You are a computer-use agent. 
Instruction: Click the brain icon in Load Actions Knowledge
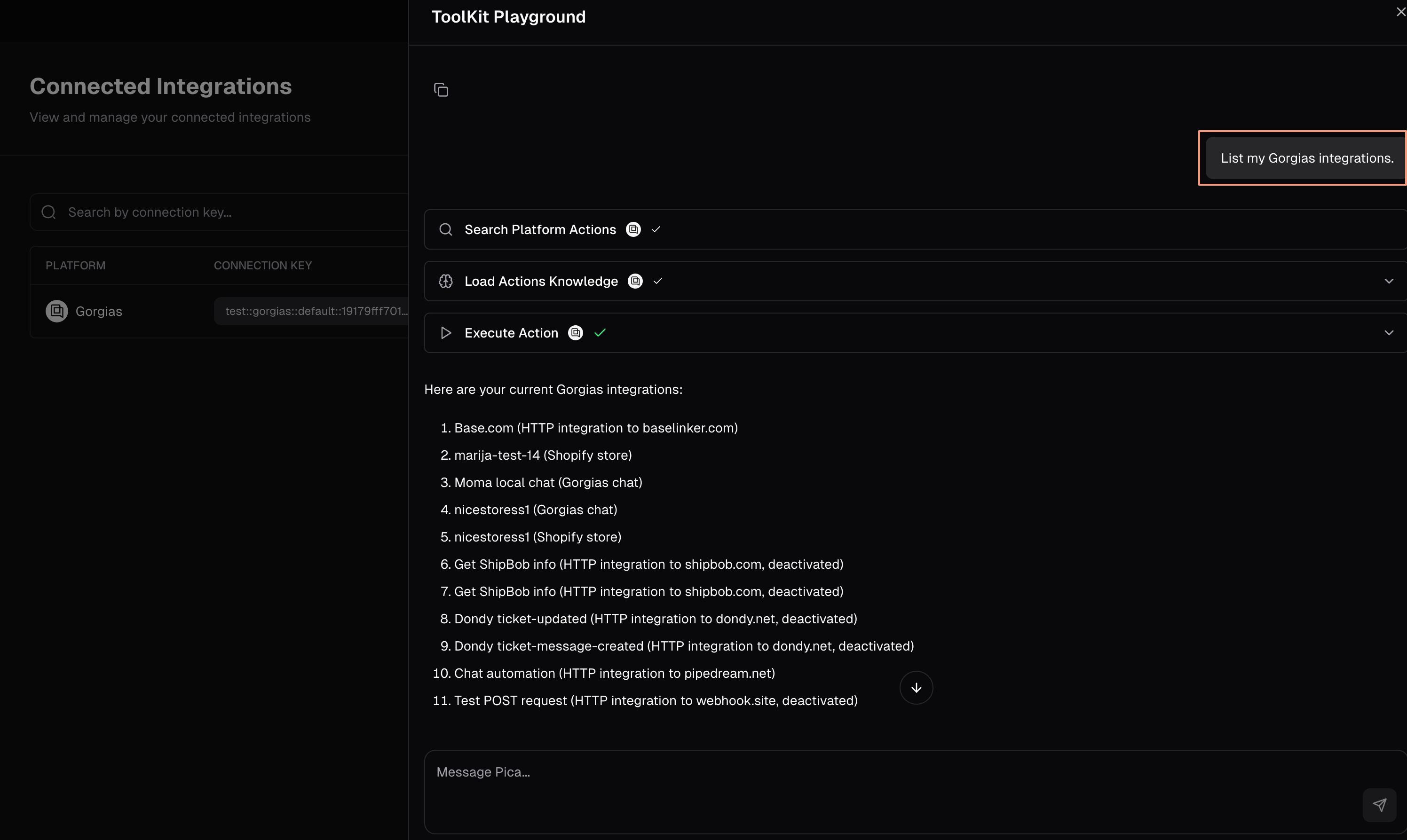click(x=446, y=281)
